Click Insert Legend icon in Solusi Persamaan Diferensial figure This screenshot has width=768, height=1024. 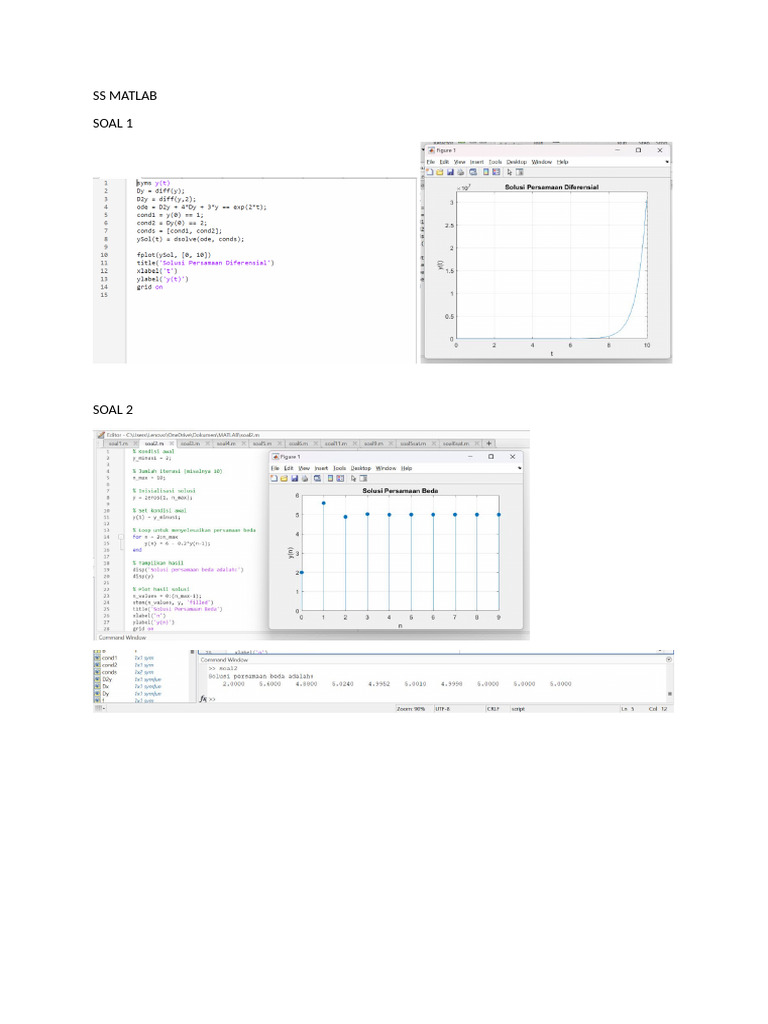[x=496, y=172]
